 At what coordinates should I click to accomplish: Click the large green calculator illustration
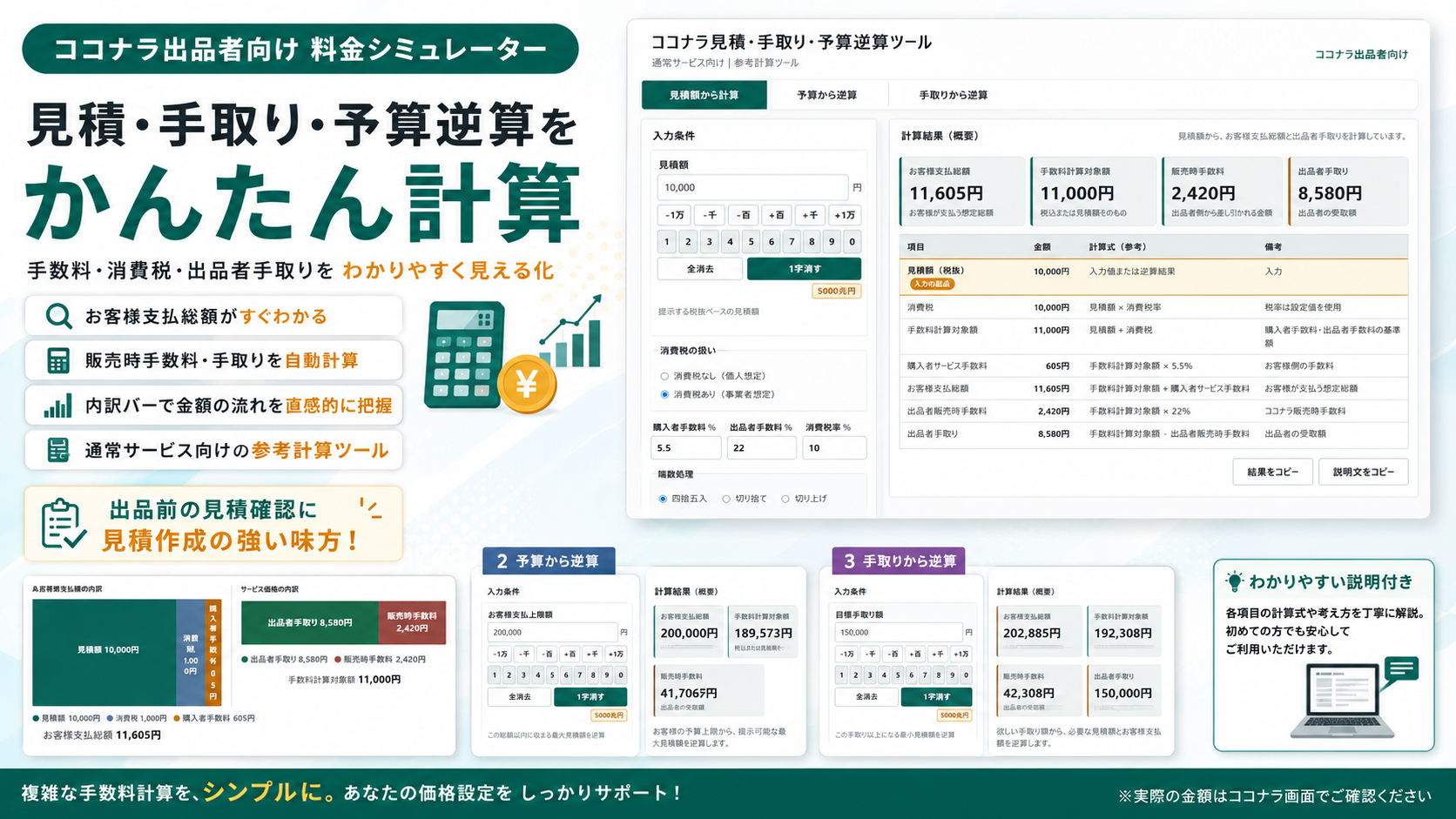[x=463, y=355]
